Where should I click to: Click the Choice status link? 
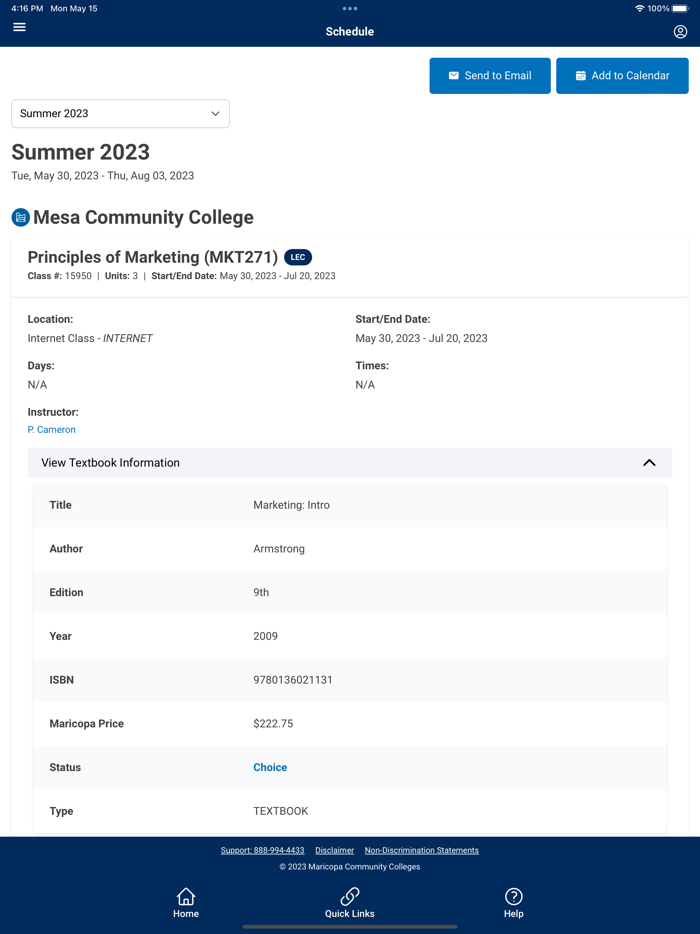[270, 767]
